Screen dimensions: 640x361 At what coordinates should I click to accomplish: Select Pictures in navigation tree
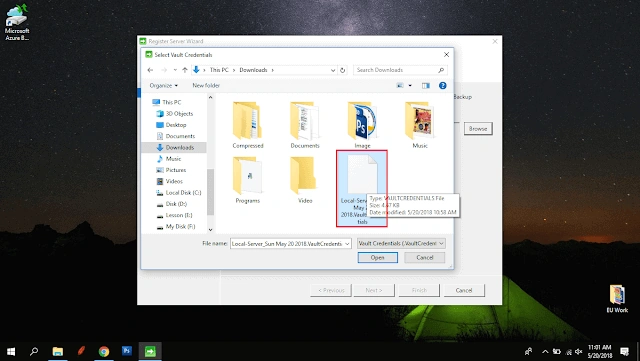click(171, 170)
